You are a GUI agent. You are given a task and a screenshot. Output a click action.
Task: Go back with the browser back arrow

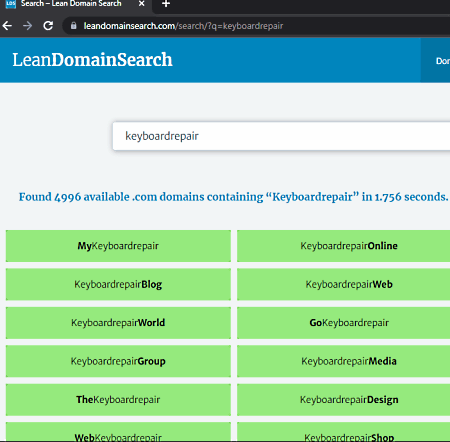click(7, 26)
